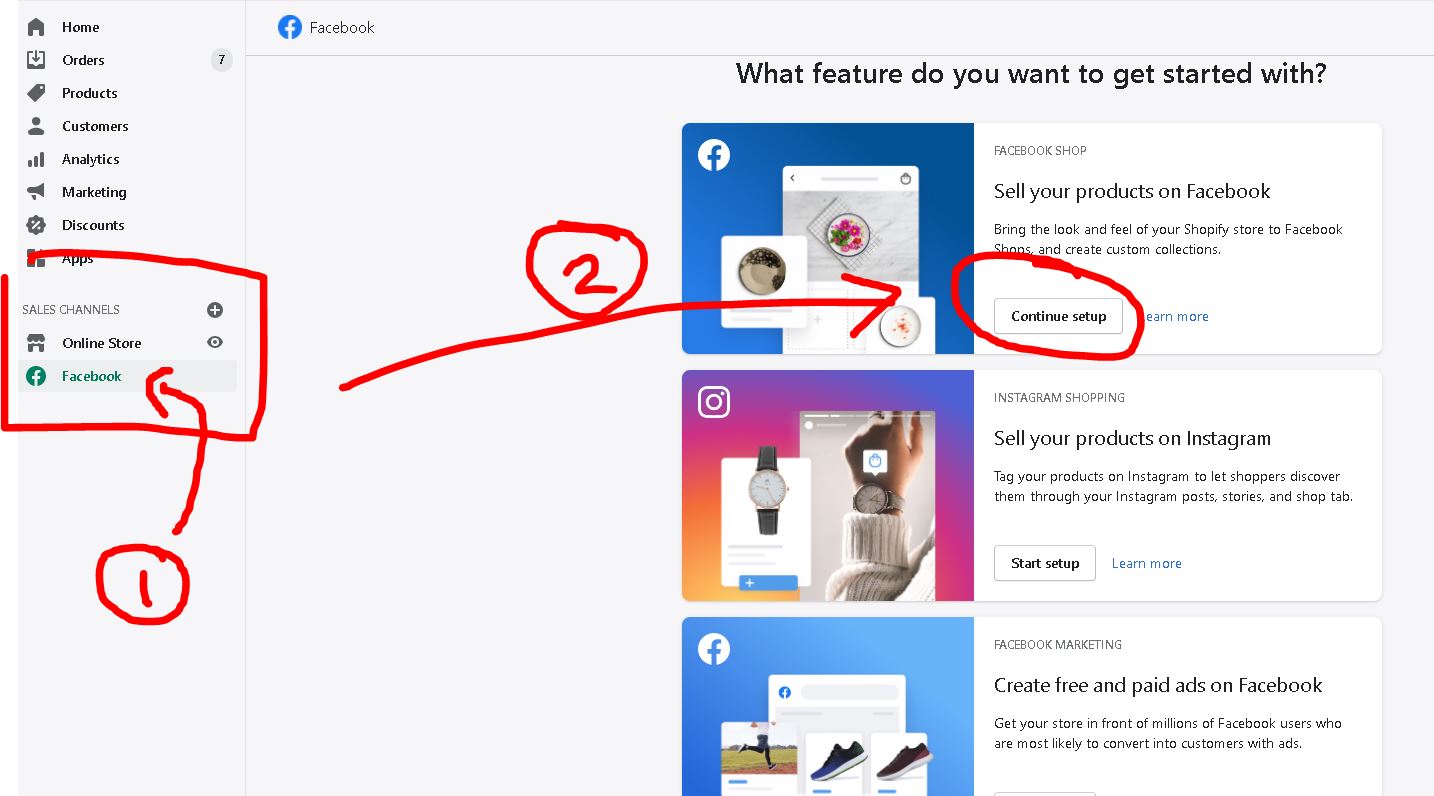The image size is (1434, 796).
Task: Select Facebook sales channel in sidebar
Action: 128,376
